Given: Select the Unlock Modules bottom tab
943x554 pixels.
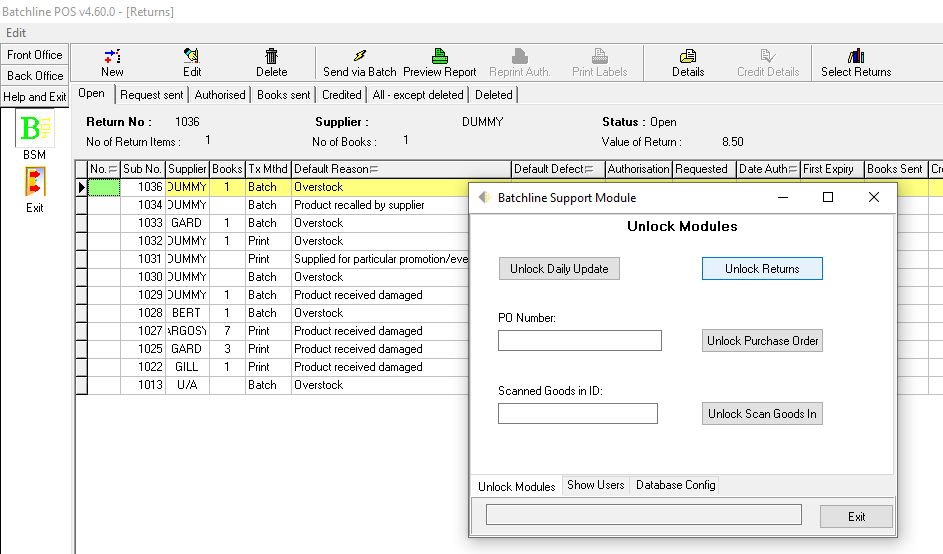Looking at the screenshot, I should tap(517, 487).
